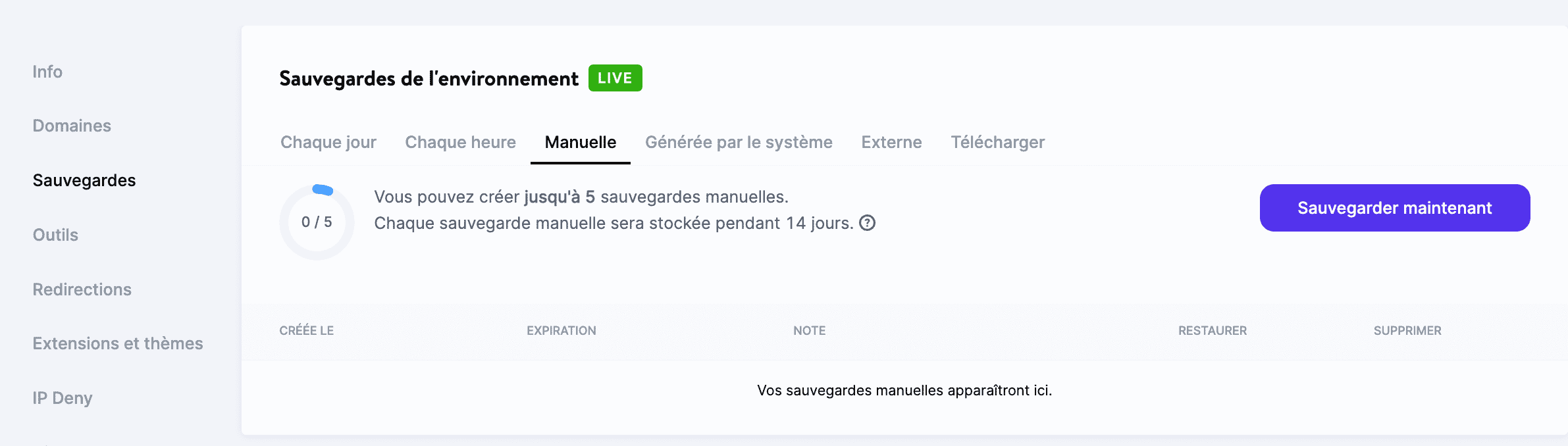The image size is (1568, 446).
Task: Switch to the Chaque jour tab
Action: point(328,142)
